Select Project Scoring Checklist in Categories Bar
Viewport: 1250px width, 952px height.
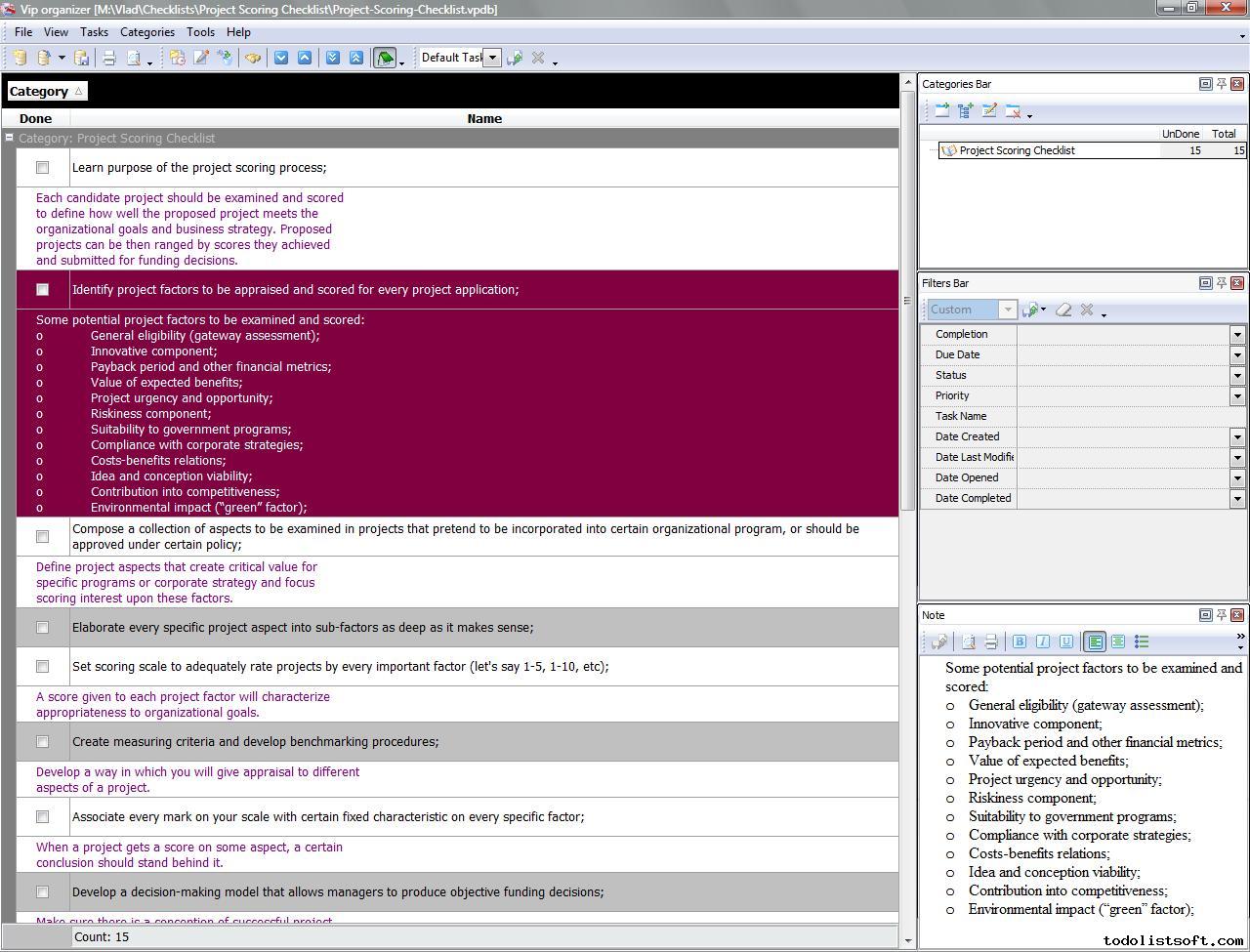tap(1017, 150)
